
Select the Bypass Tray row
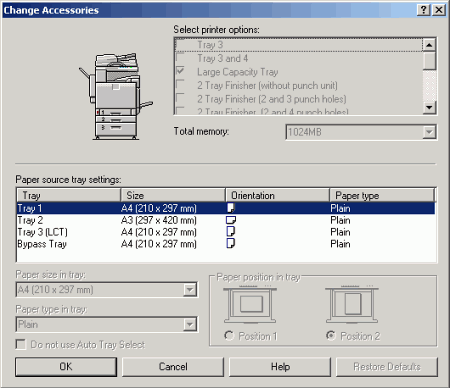tap(226, 244)
